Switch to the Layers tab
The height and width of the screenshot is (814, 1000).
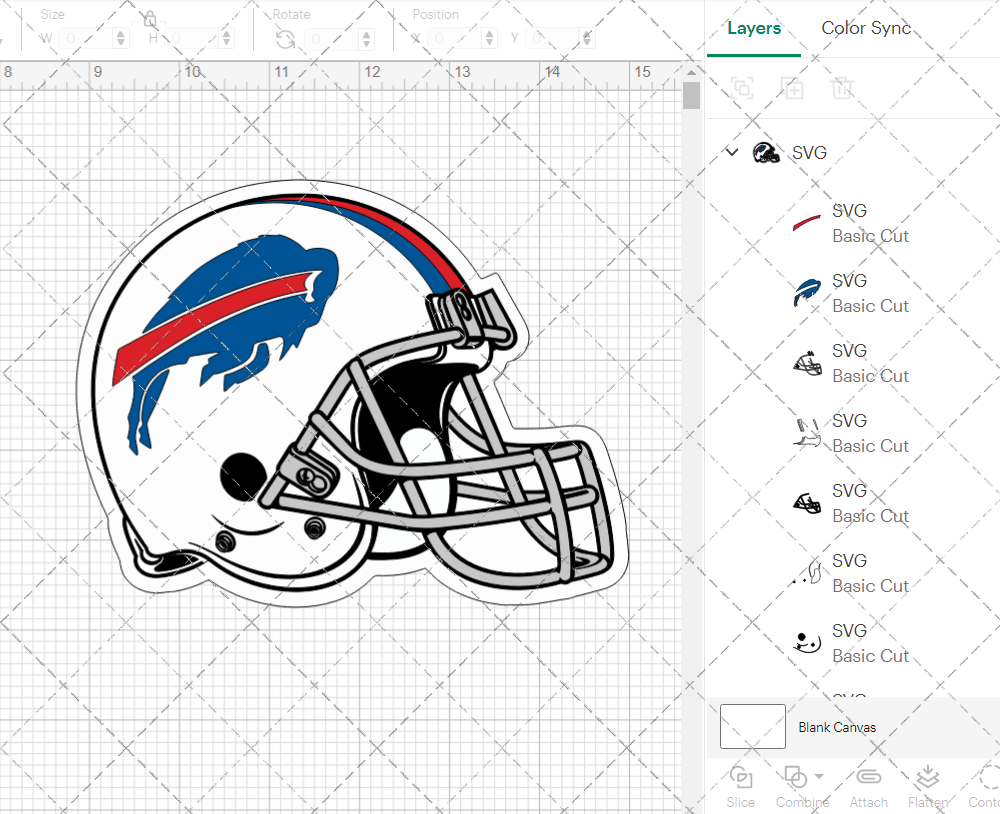[754, 28]
